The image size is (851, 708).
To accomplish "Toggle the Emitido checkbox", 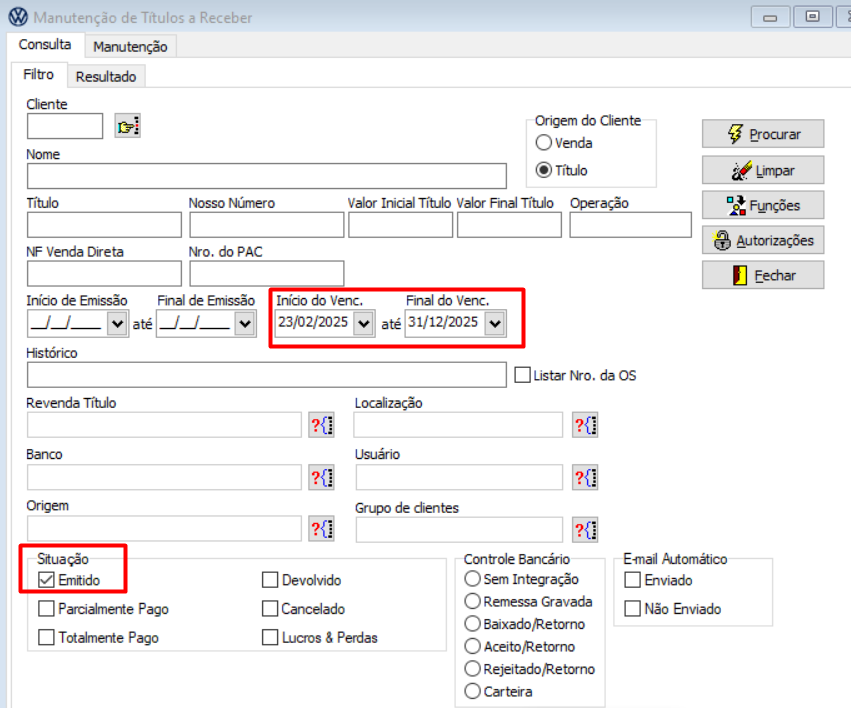I will (46, 580).
